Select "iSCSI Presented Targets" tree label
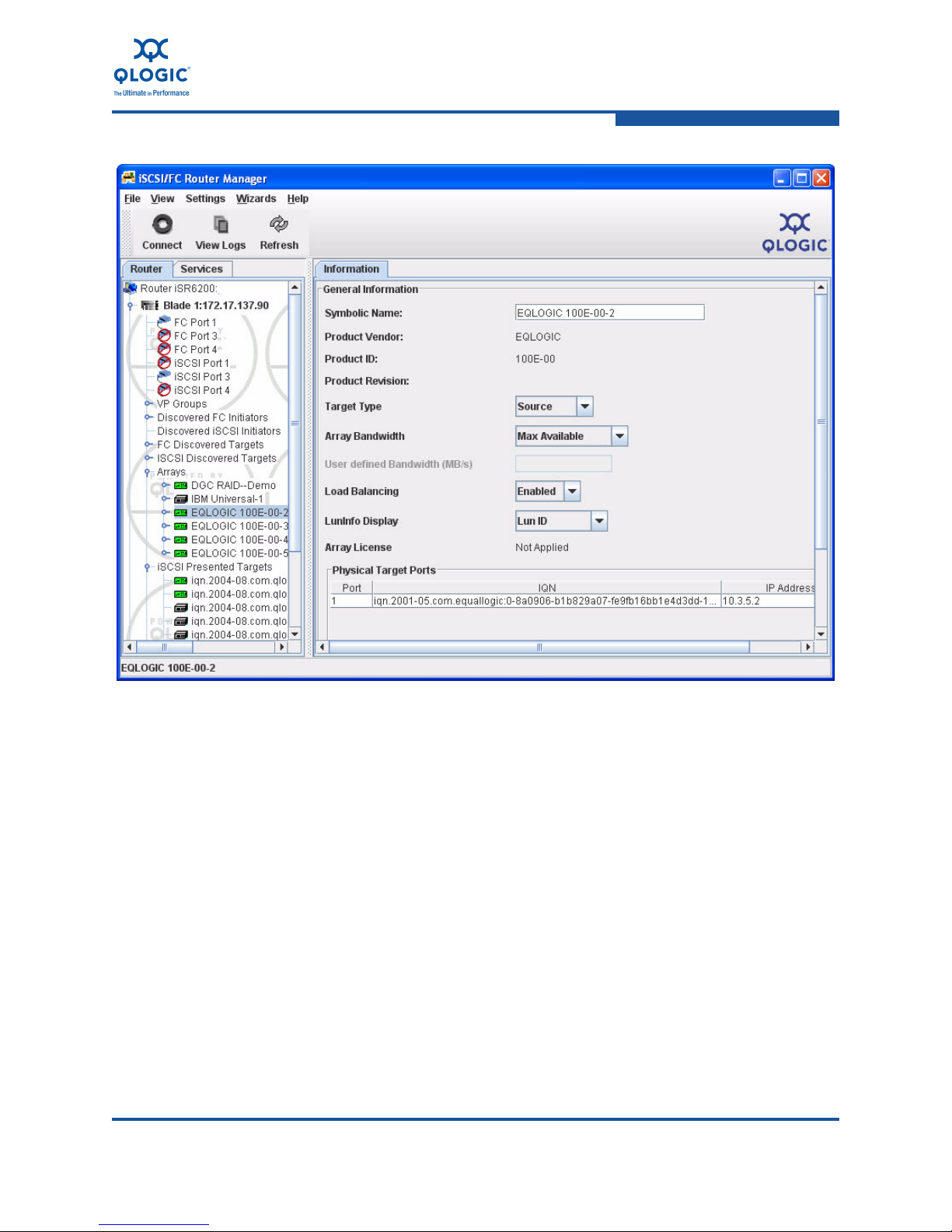 tap(214, 567)
